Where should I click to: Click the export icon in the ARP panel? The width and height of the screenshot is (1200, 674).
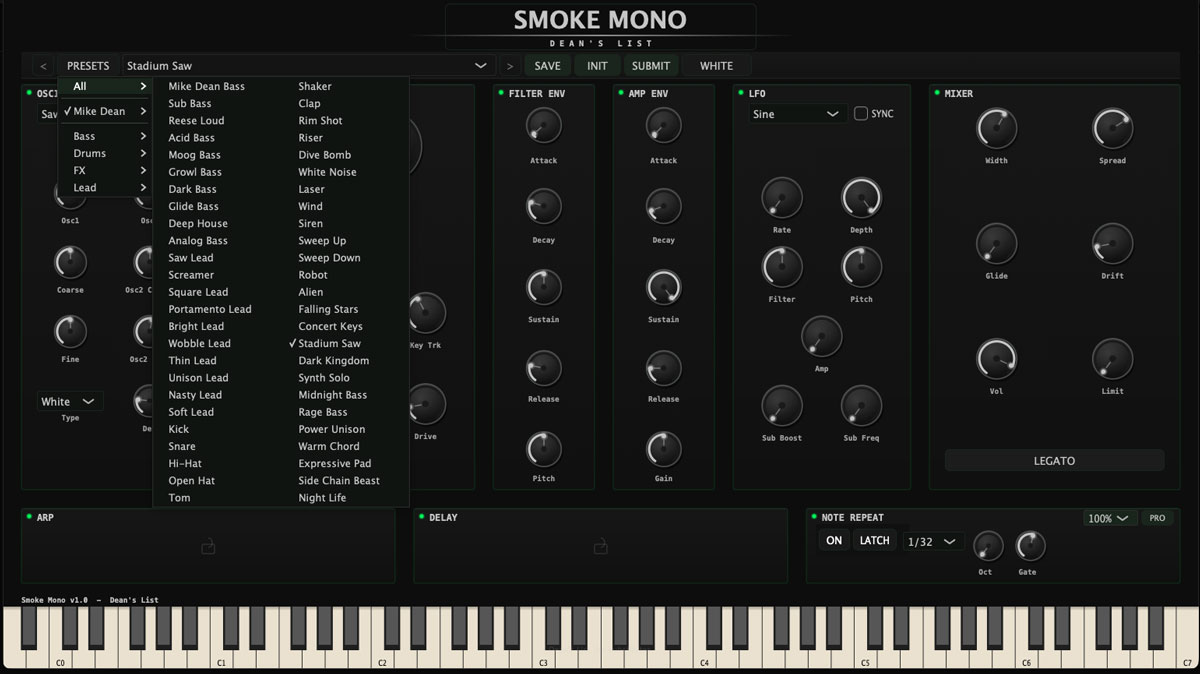pyautogui.click(x=207, y=549)
